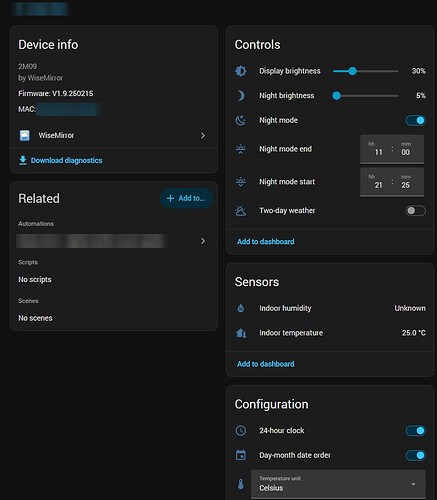This screenshot has width=437, height=500.
Task: Click the WiseMirror integration label
Action: pos(56,135)
